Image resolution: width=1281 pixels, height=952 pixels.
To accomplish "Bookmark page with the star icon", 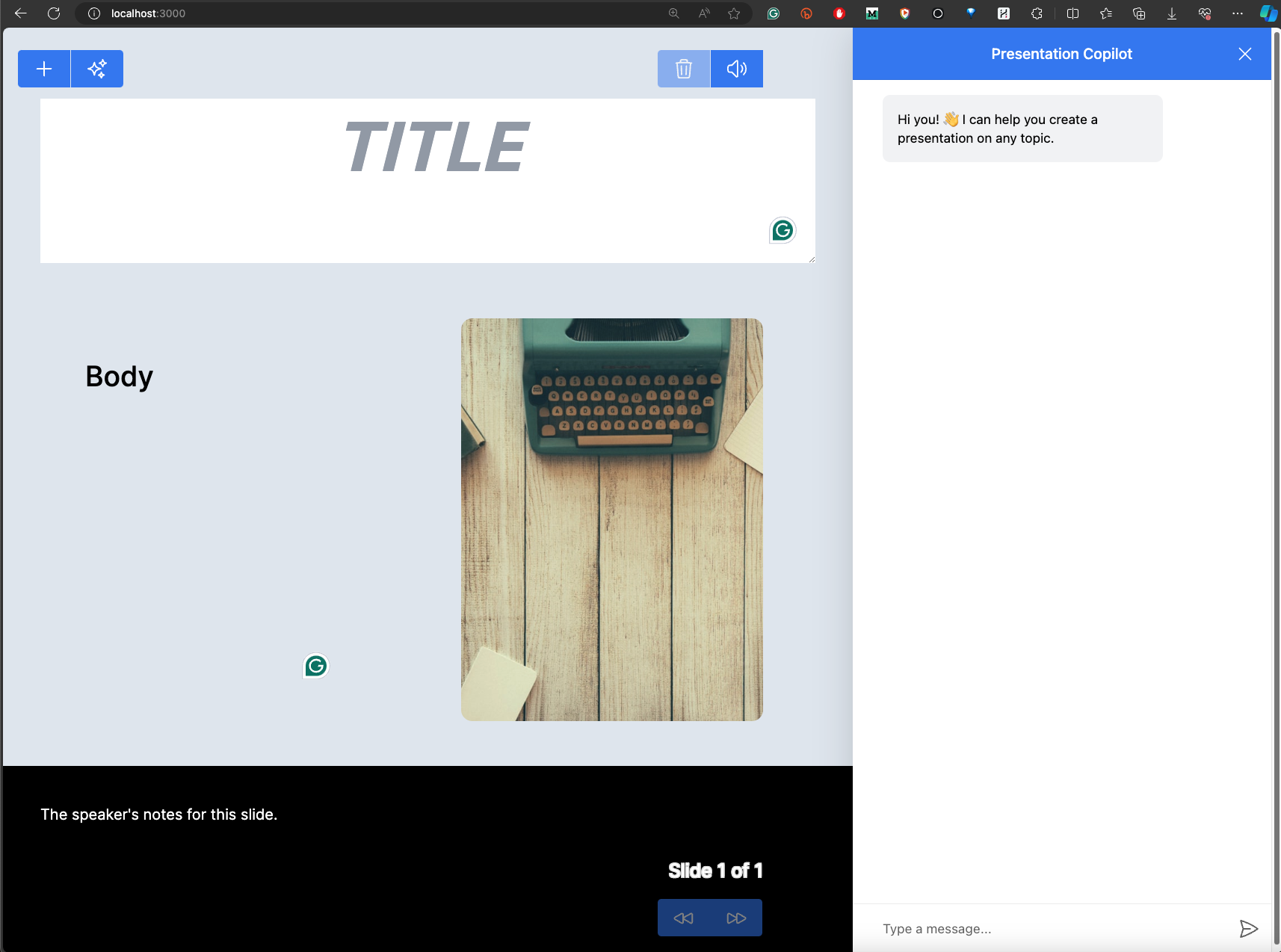I will (734, 13).
